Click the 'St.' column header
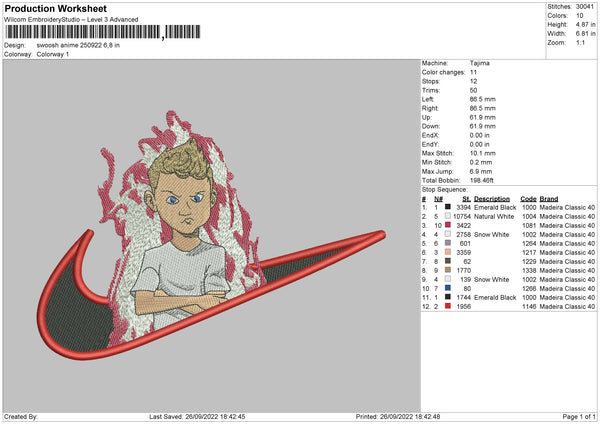Screen dimensions: 600x424 [466, 199]
